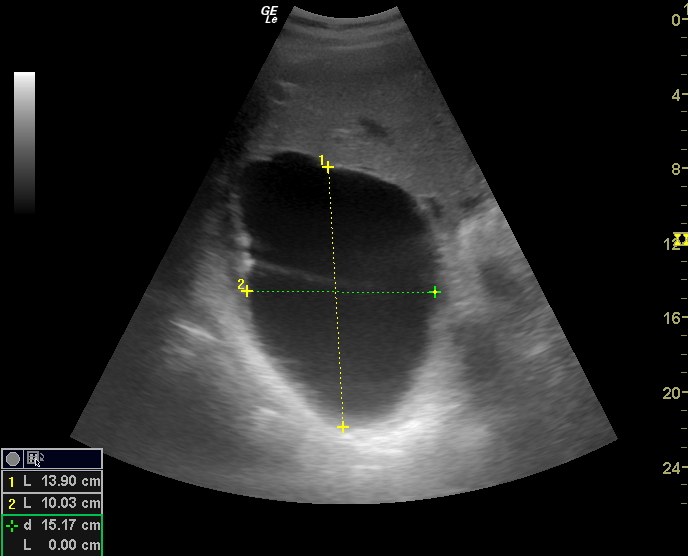Pick the left yellow caliper of measurement 2
This screenshot has width=688, height=556.
(247, 291)
